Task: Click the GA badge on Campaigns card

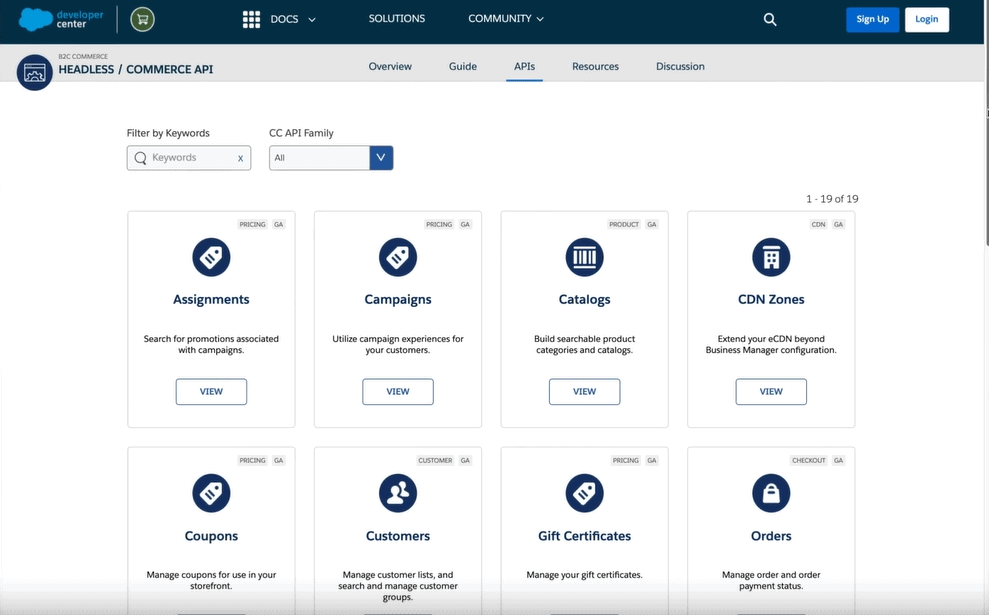Action: pyautogui.click(x=465, y=225)
